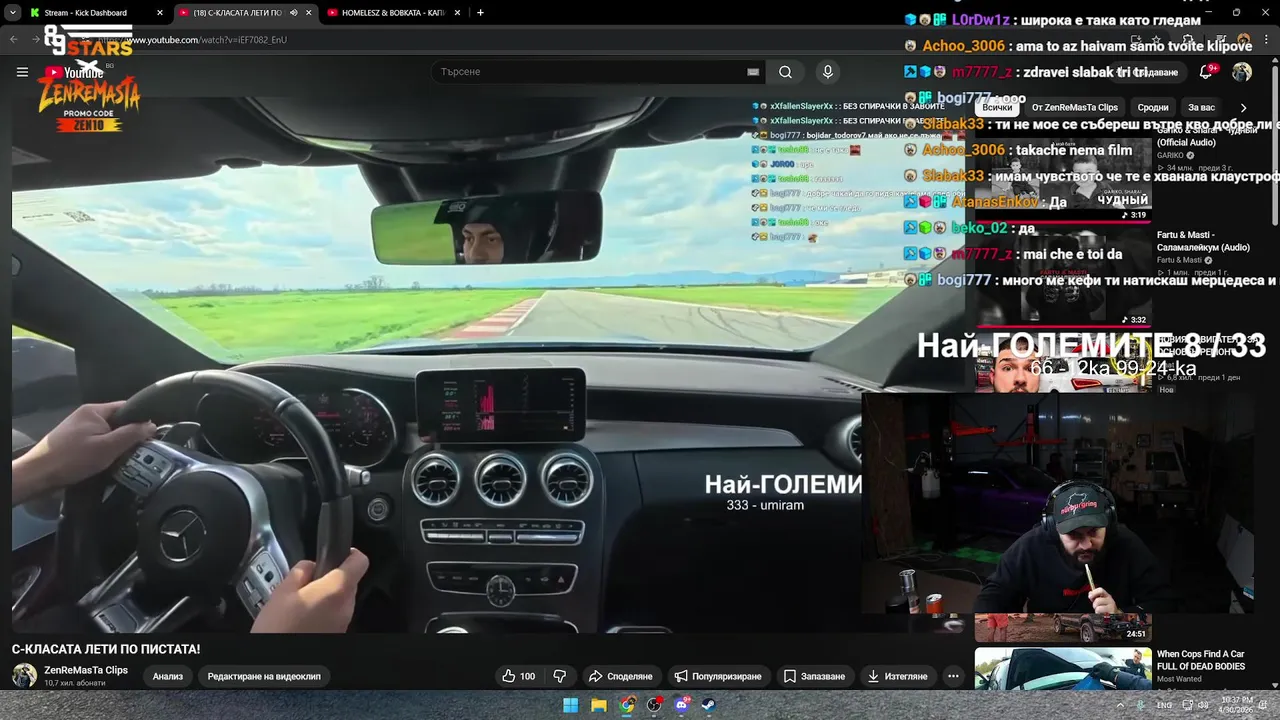The height and width of the screenshot is (720, 1280).
Task: Click Редактиране на видеоклип button
Action: click(x=264, y=676)
